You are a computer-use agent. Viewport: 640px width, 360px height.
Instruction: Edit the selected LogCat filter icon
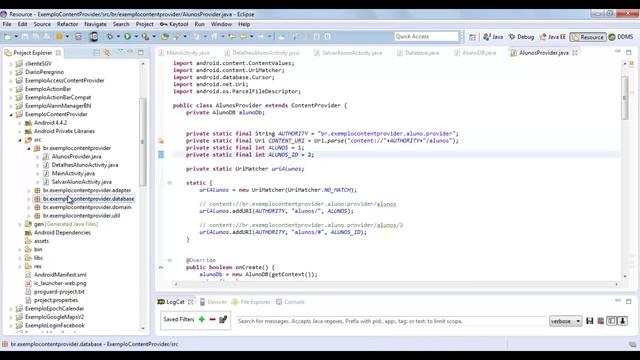(x=223, y=320)
